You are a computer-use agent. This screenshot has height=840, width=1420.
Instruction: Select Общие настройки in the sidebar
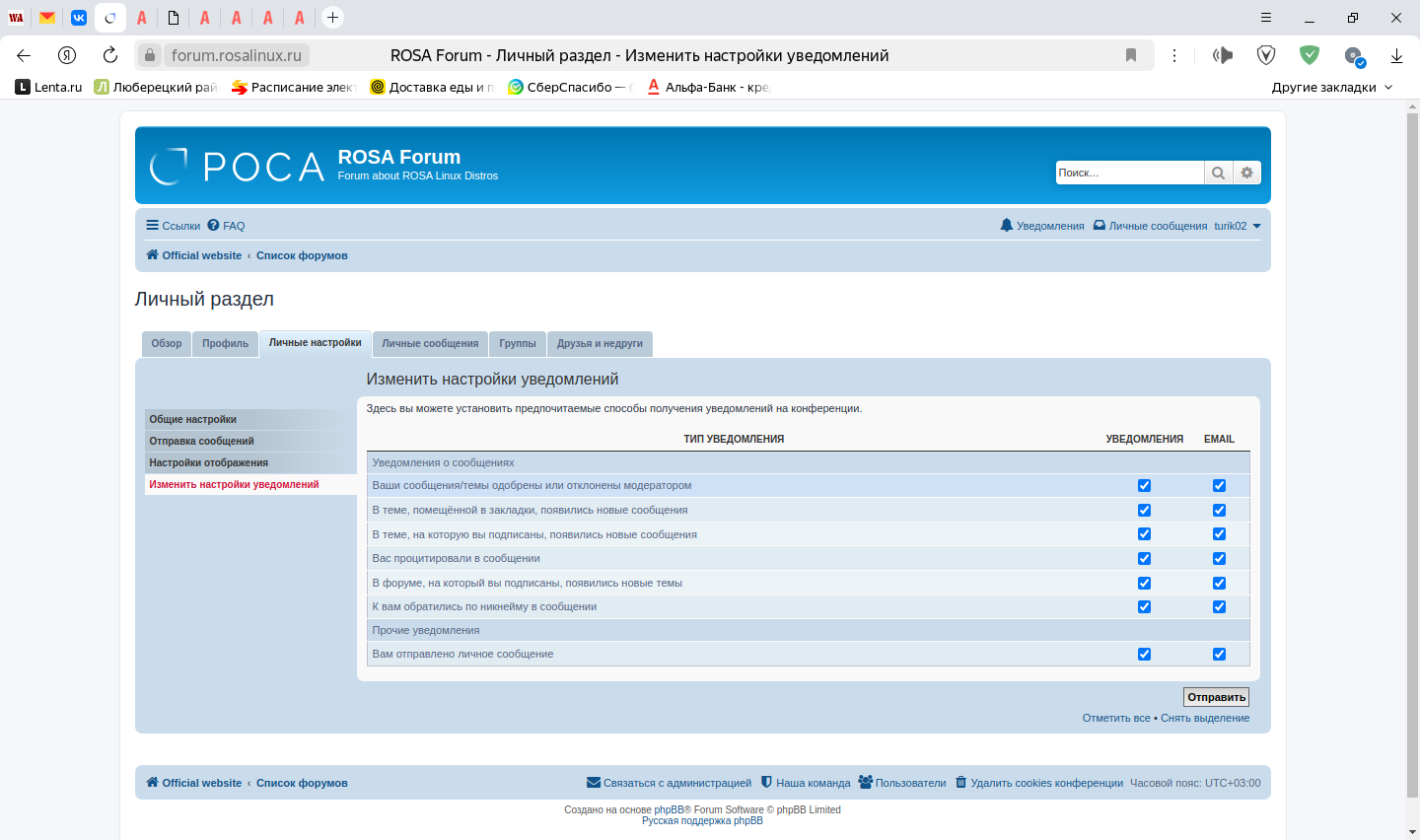(x=250, y=419)
